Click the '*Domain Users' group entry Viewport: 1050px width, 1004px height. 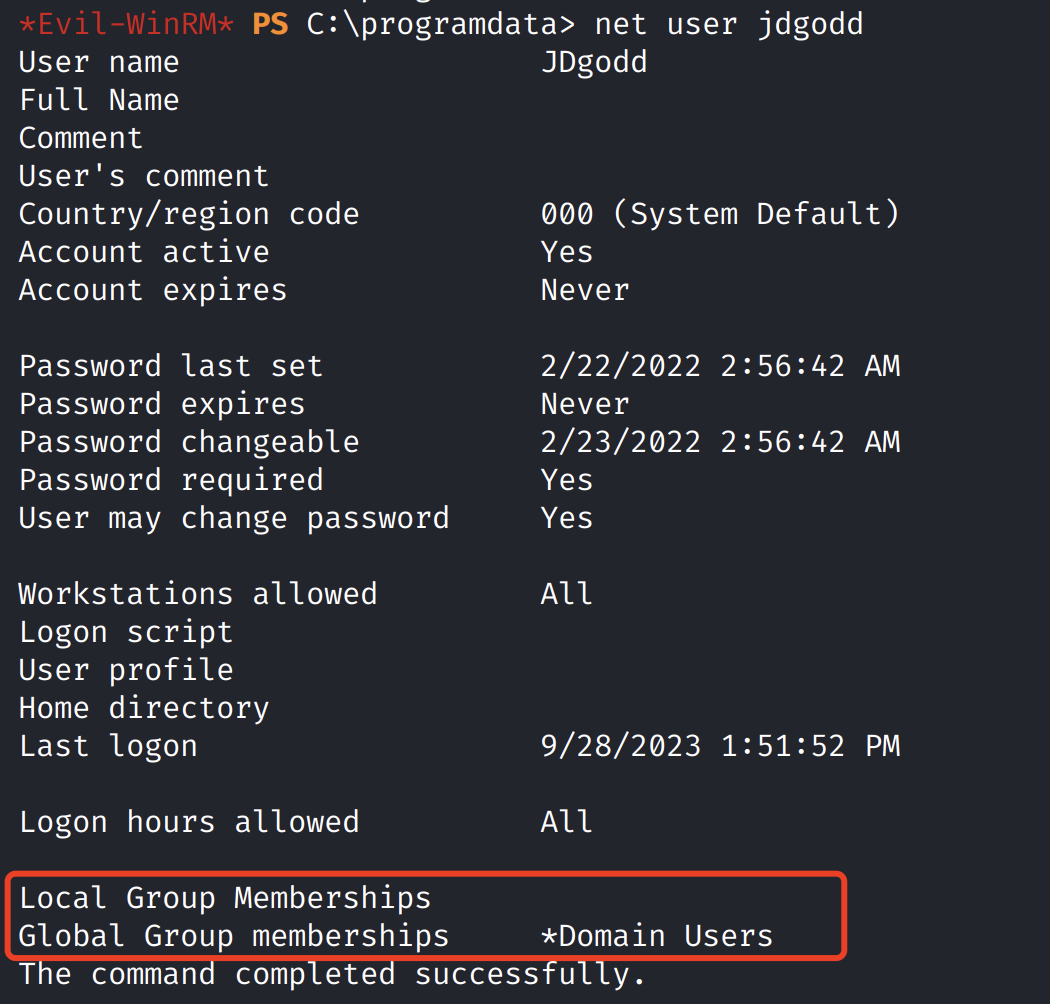tap(657, 936)
